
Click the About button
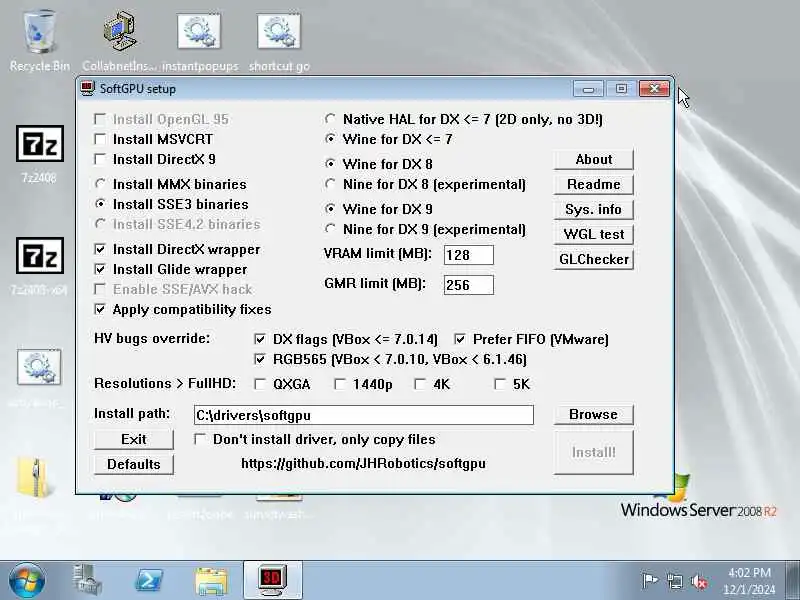[x=593, y=159]
